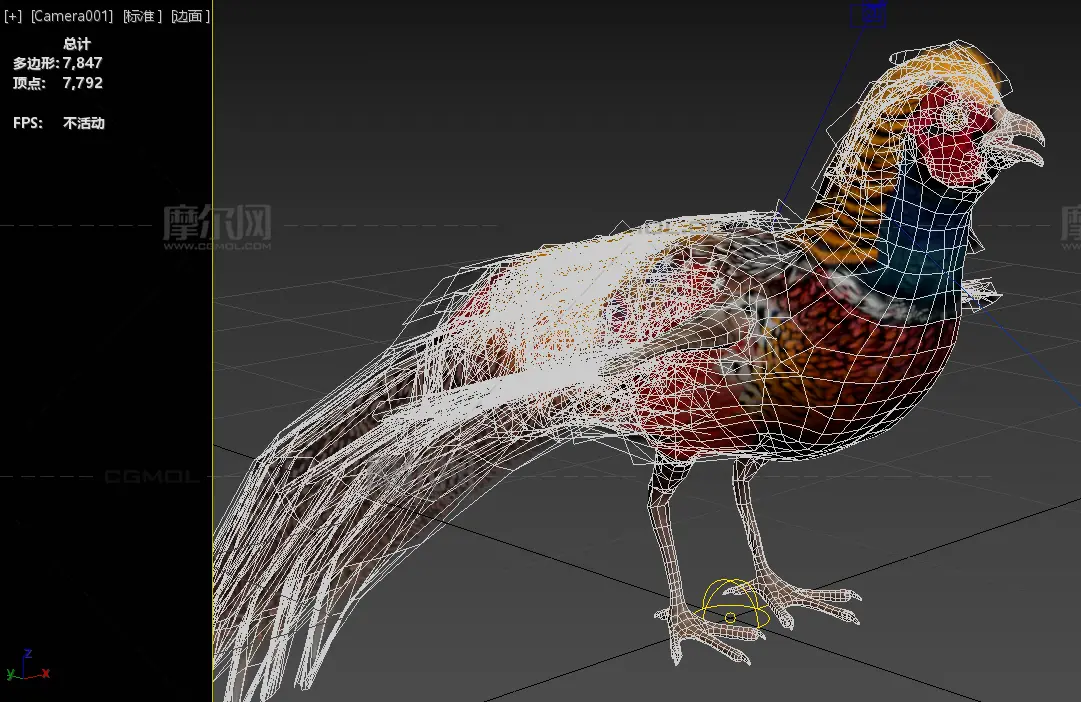
Task: Click the FPS 不活动 status text
Action: coord(58,124)
